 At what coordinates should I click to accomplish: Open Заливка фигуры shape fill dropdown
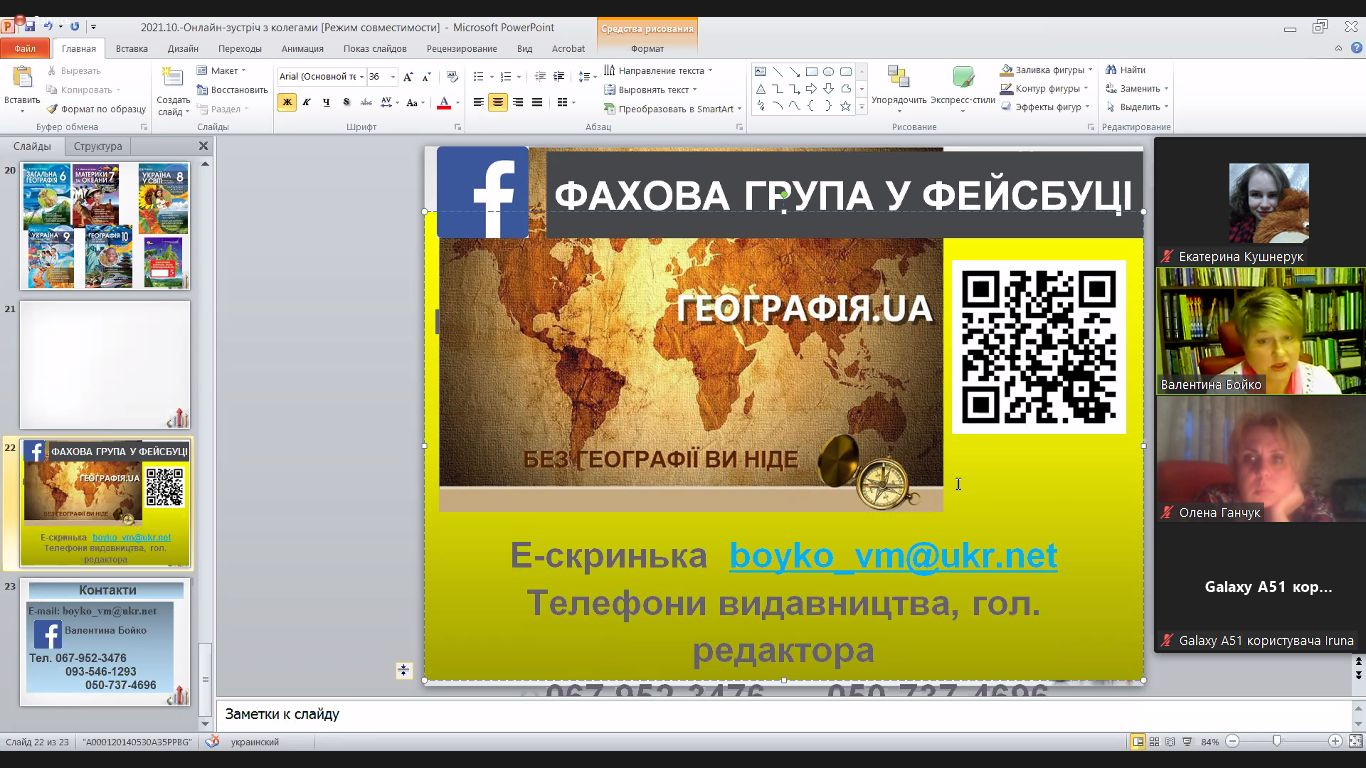[x=1046, y=70]
